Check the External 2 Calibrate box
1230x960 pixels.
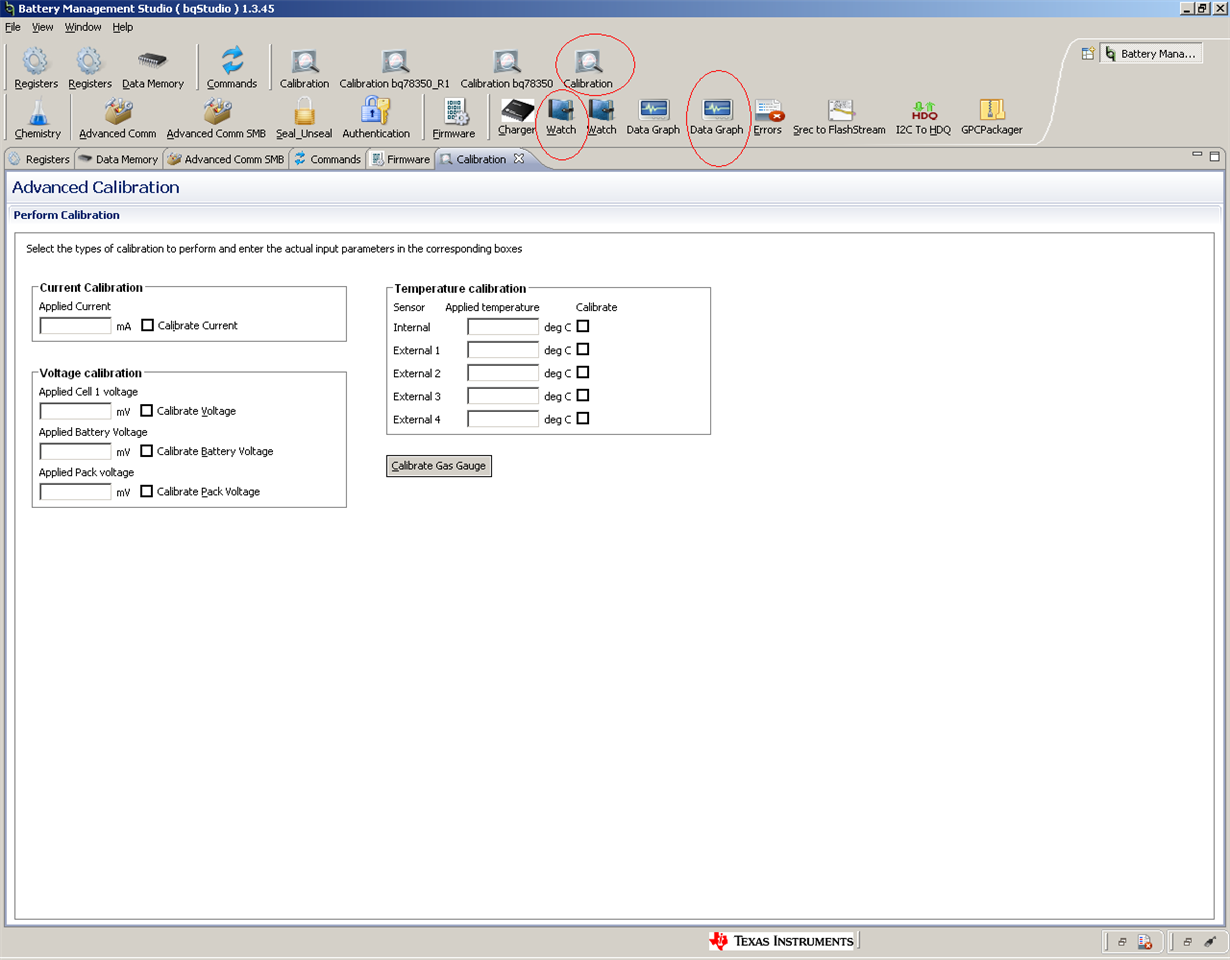click(583, 372)
